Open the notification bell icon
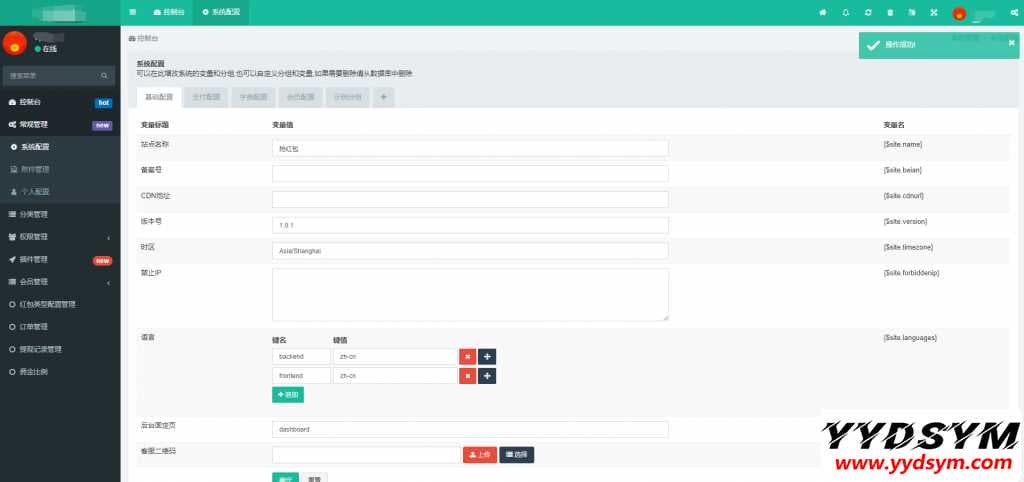 (846, 12)
